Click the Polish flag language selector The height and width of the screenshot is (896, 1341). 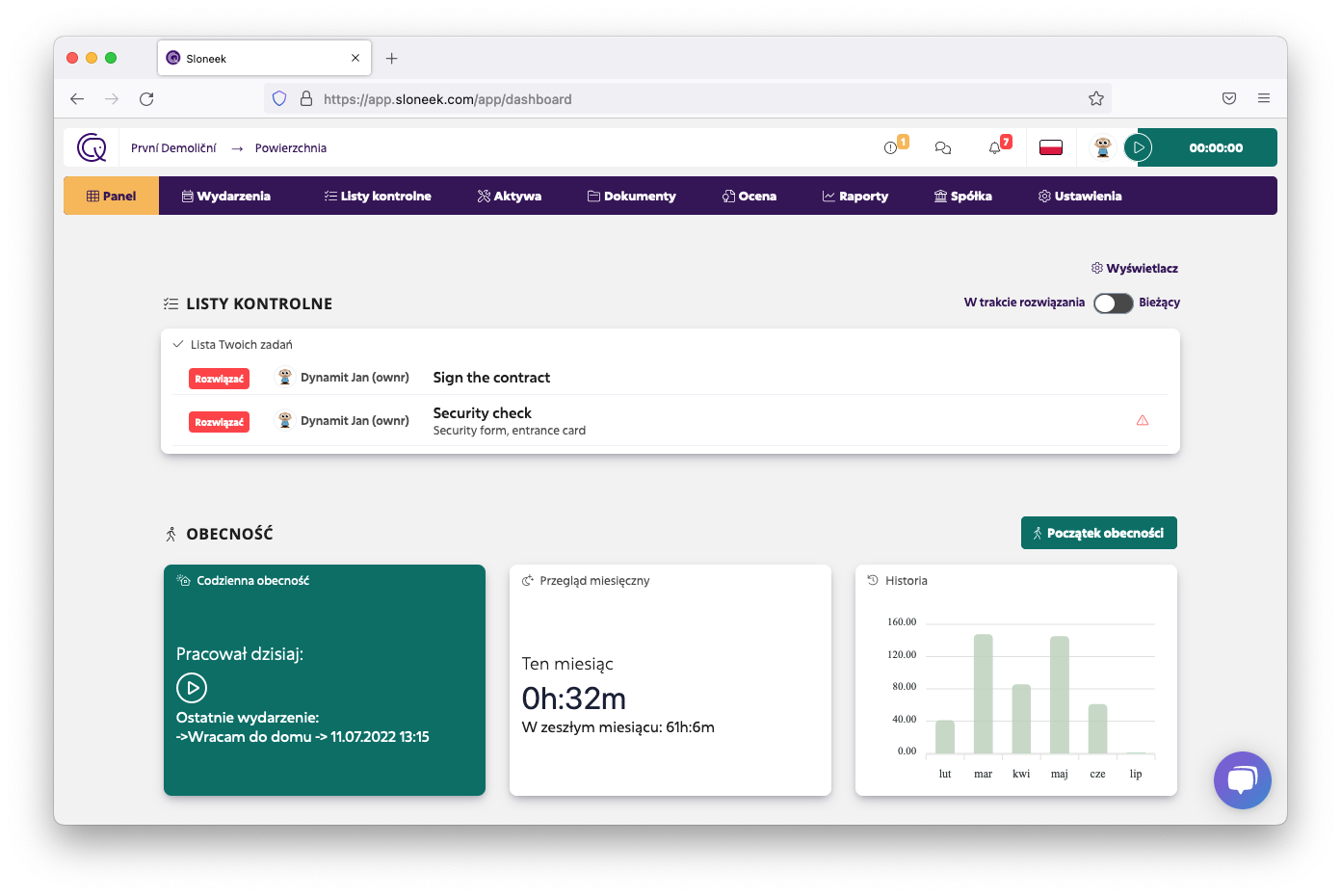coord(1051,147)
